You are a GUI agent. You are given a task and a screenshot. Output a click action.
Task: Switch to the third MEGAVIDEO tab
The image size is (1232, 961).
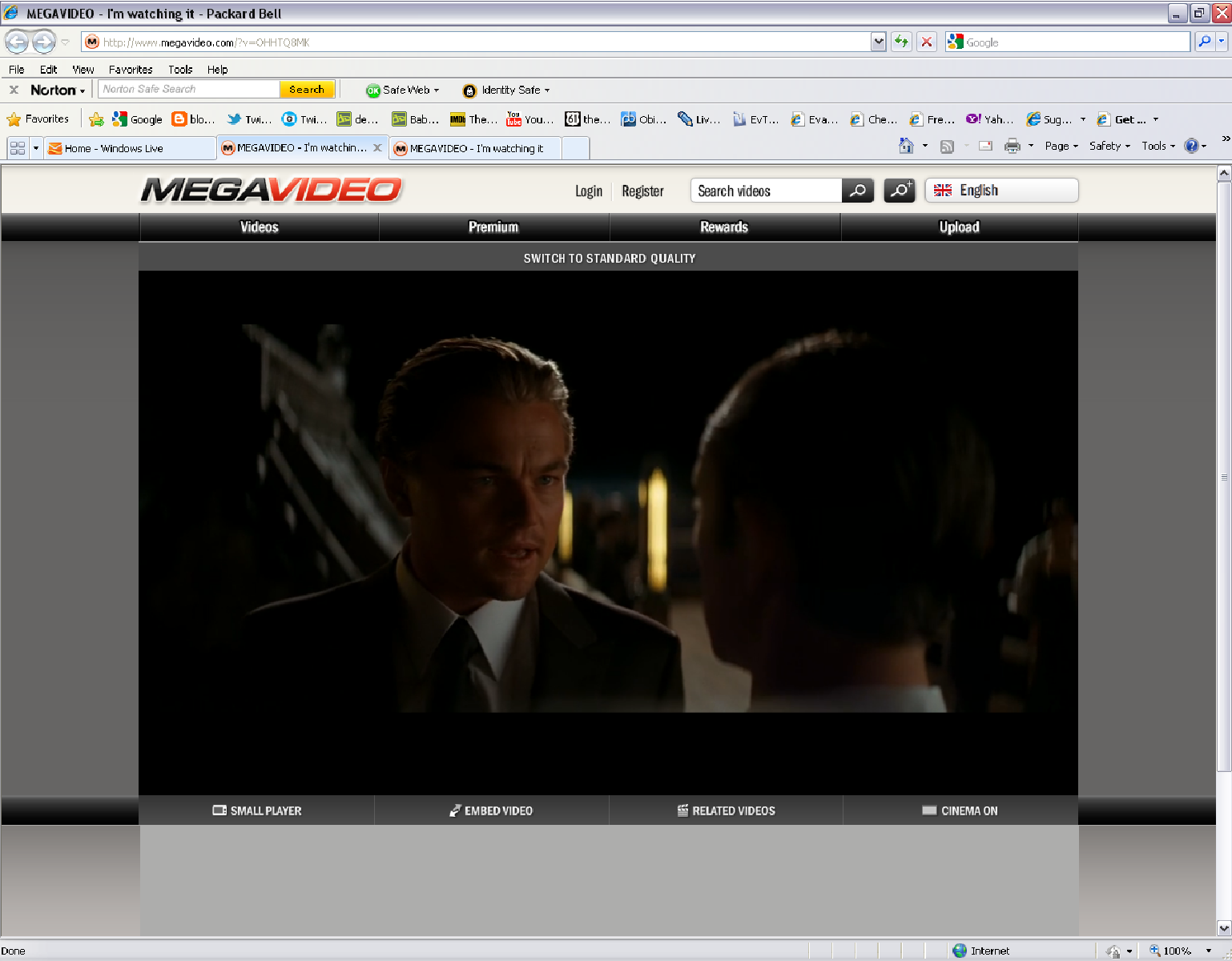pos(475,148)
